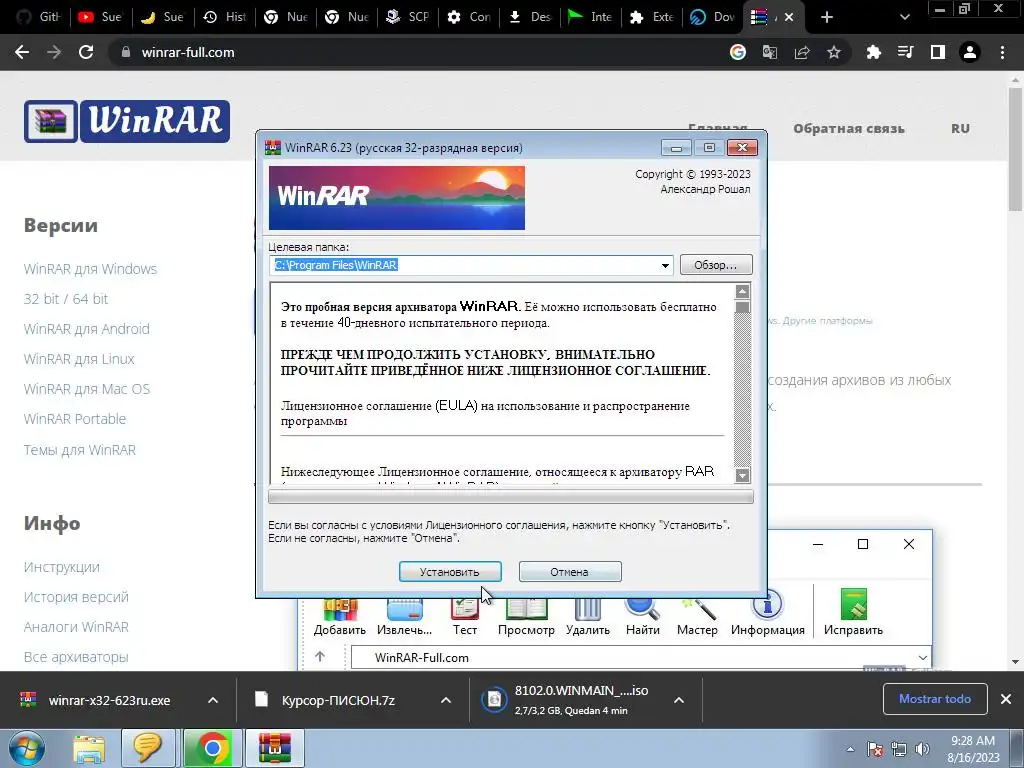Reload the page with the refresh icon
Screen dimensions: 1024x768
(x=86, y=52)
